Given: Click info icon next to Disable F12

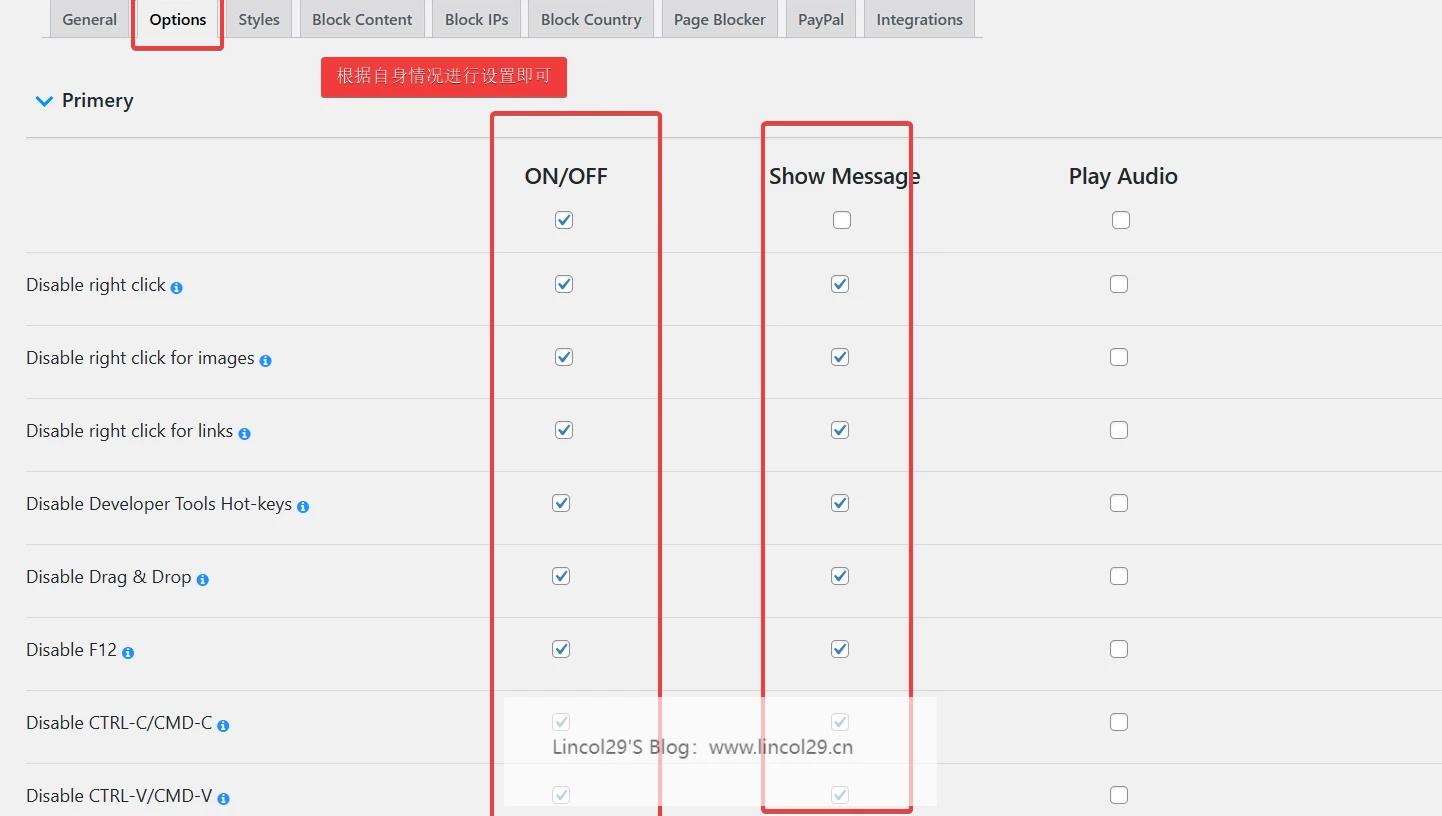Looking at the screenshot, I should (x=128, y=653).
